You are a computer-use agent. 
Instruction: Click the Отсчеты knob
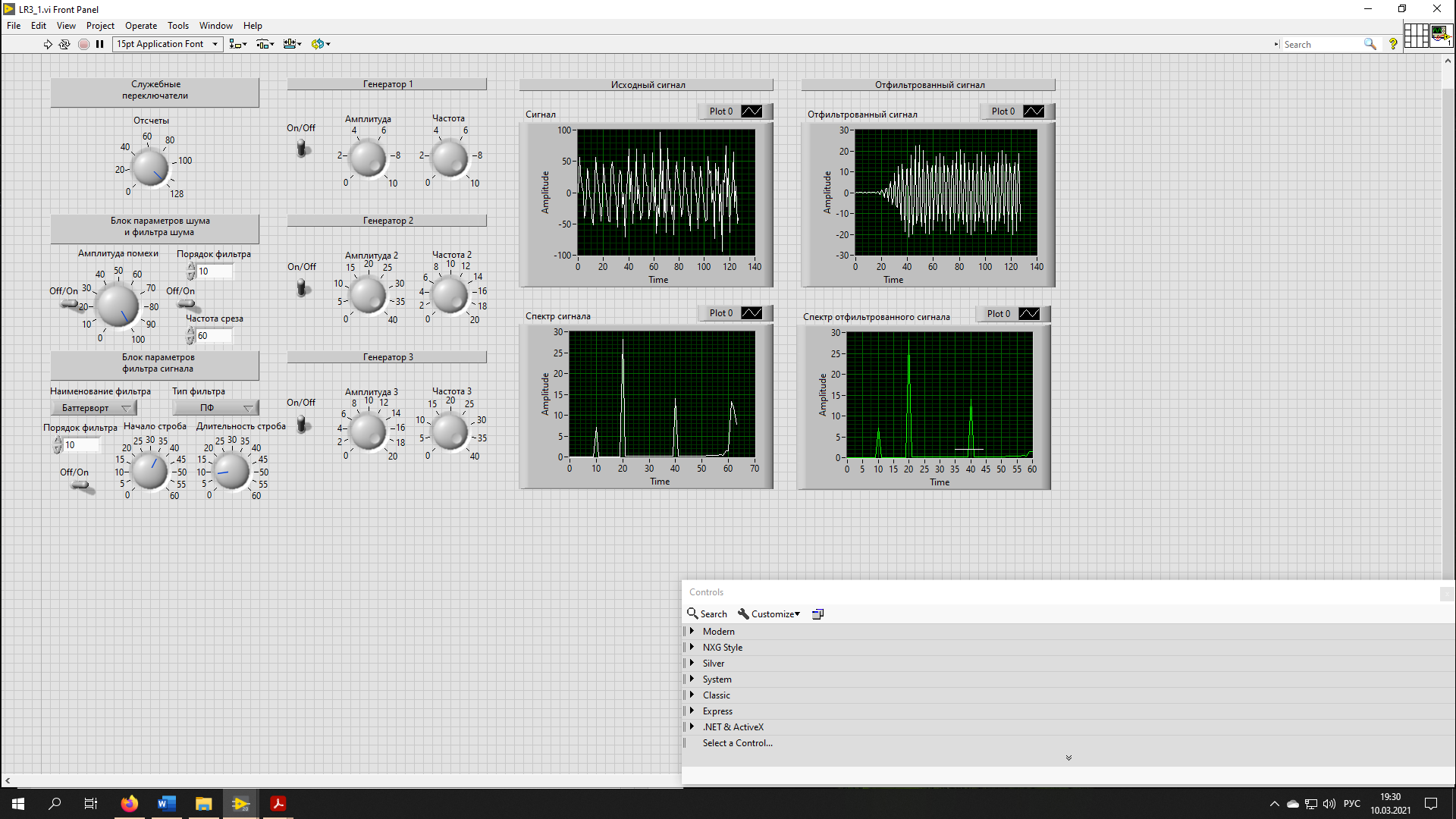(150, 168)
